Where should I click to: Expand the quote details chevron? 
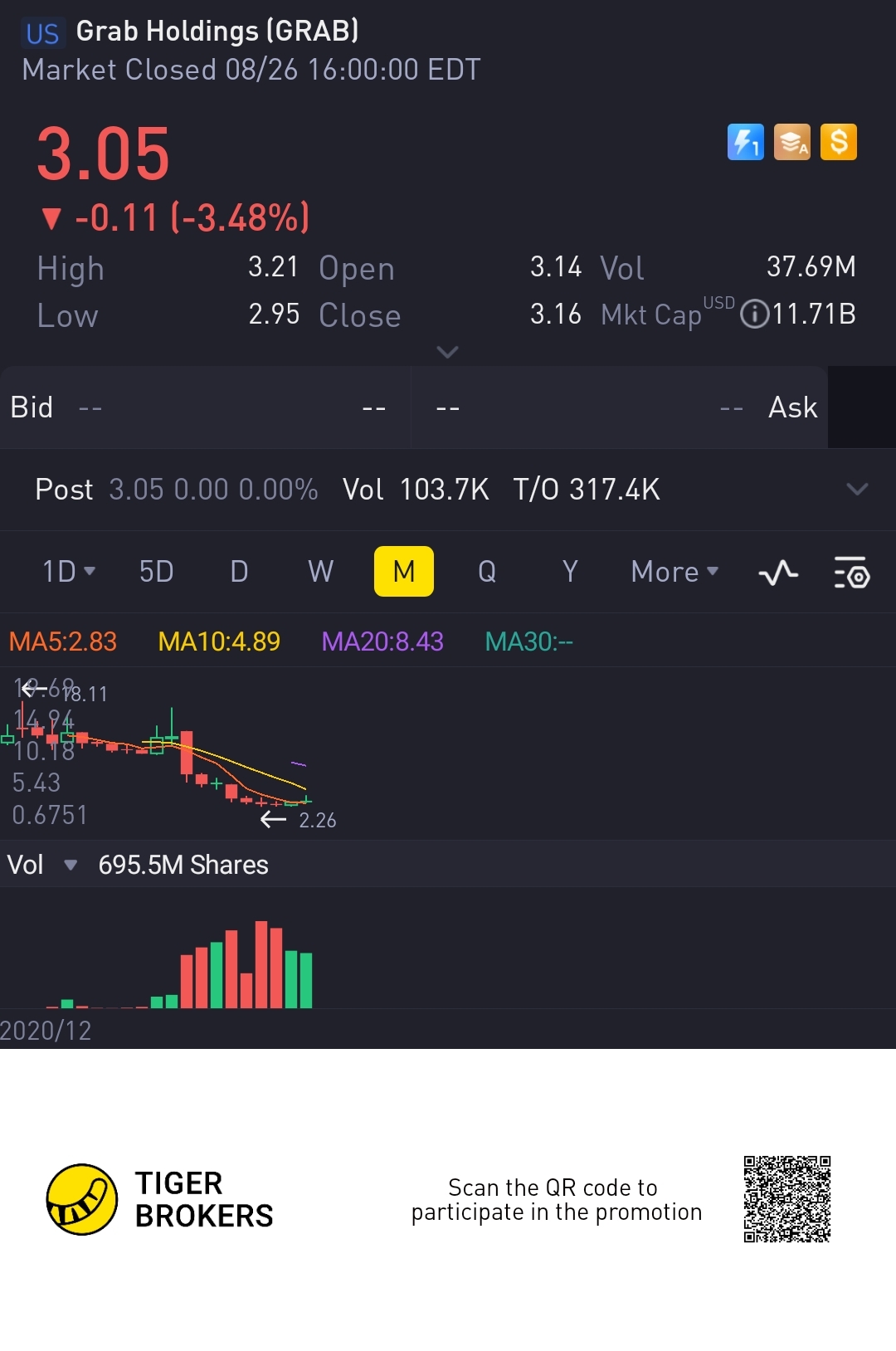447,352
